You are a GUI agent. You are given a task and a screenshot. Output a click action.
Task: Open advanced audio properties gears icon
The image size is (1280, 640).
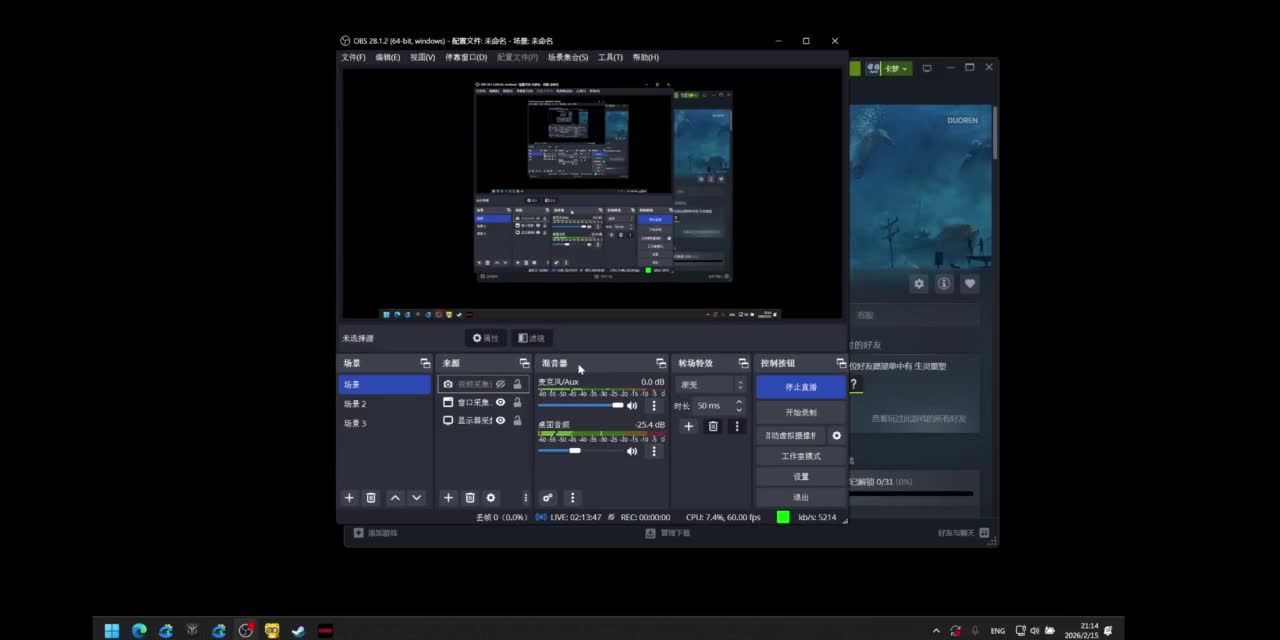[x=548, y=498]
